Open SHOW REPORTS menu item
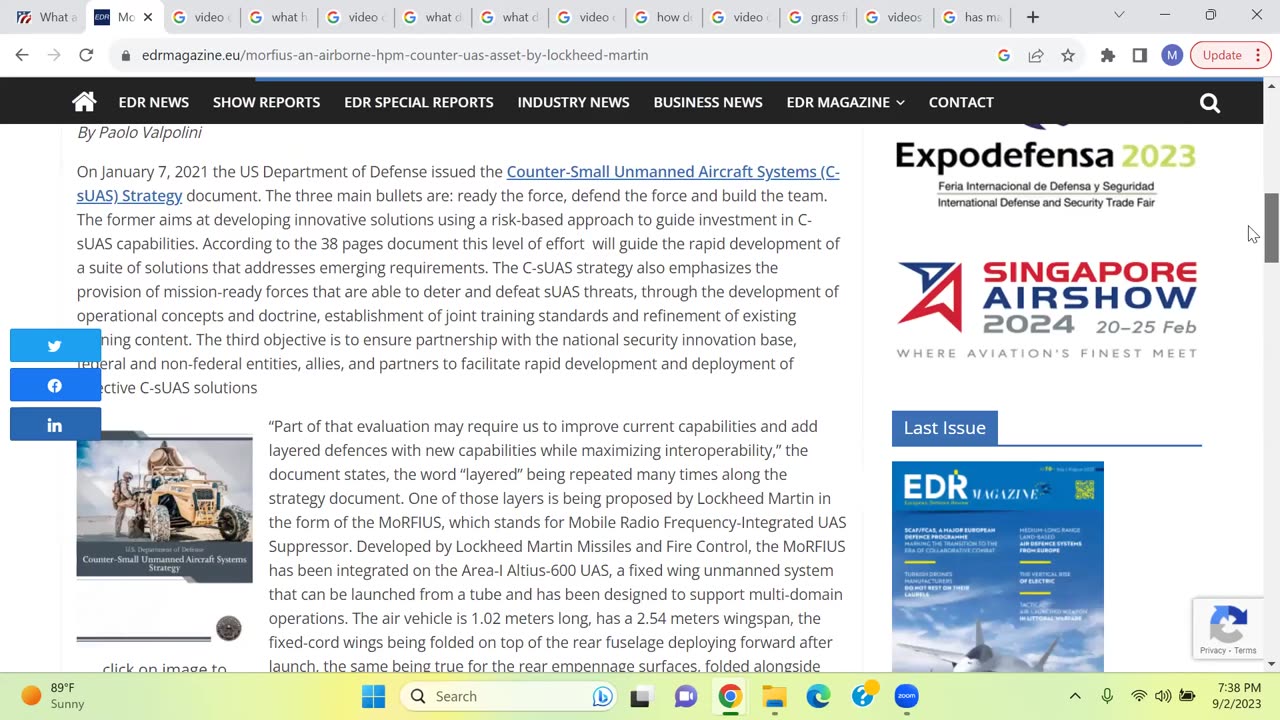The image size is (1280, 720). pos(266,102)
